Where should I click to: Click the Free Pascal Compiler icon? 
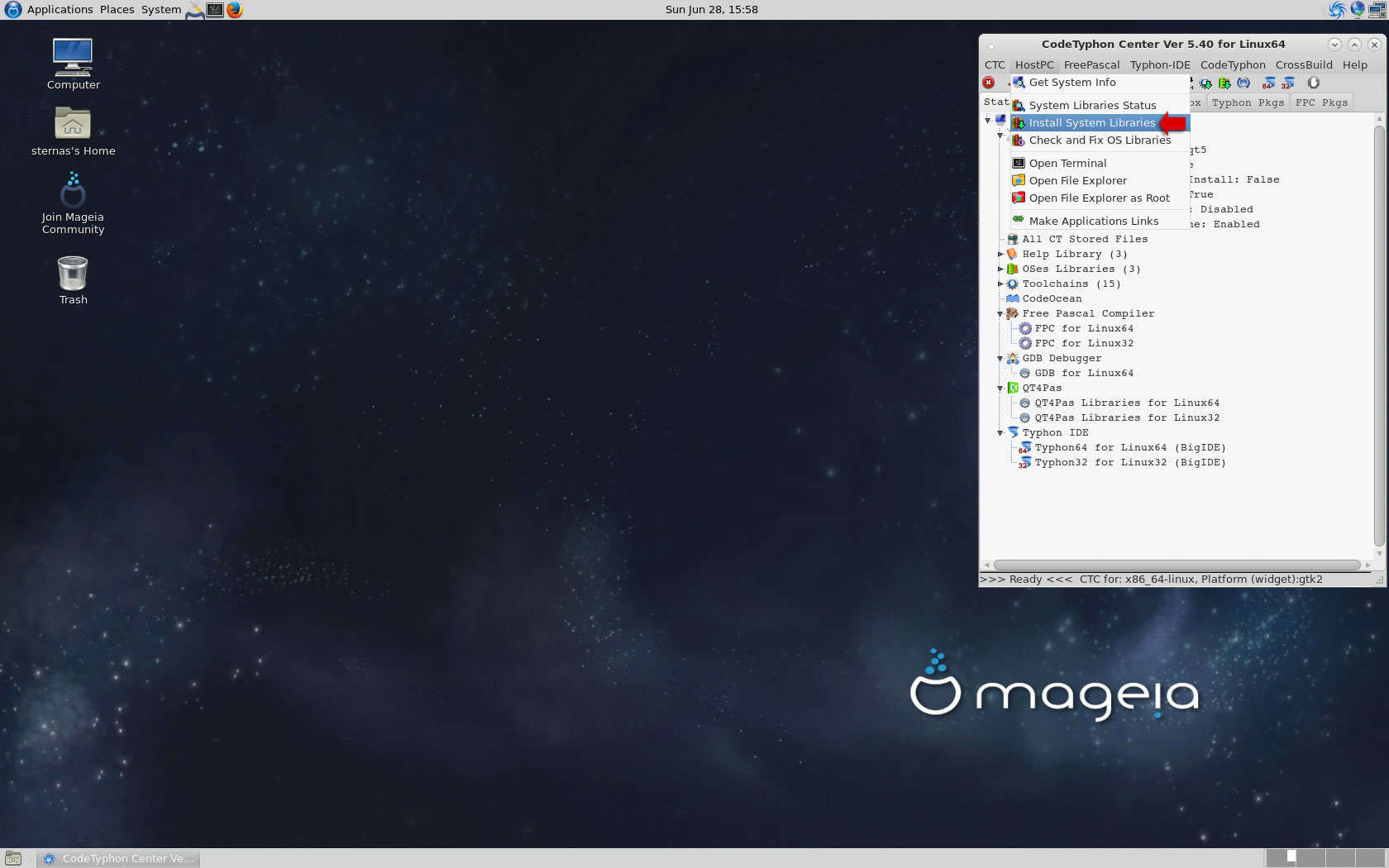click(1013, 313)
